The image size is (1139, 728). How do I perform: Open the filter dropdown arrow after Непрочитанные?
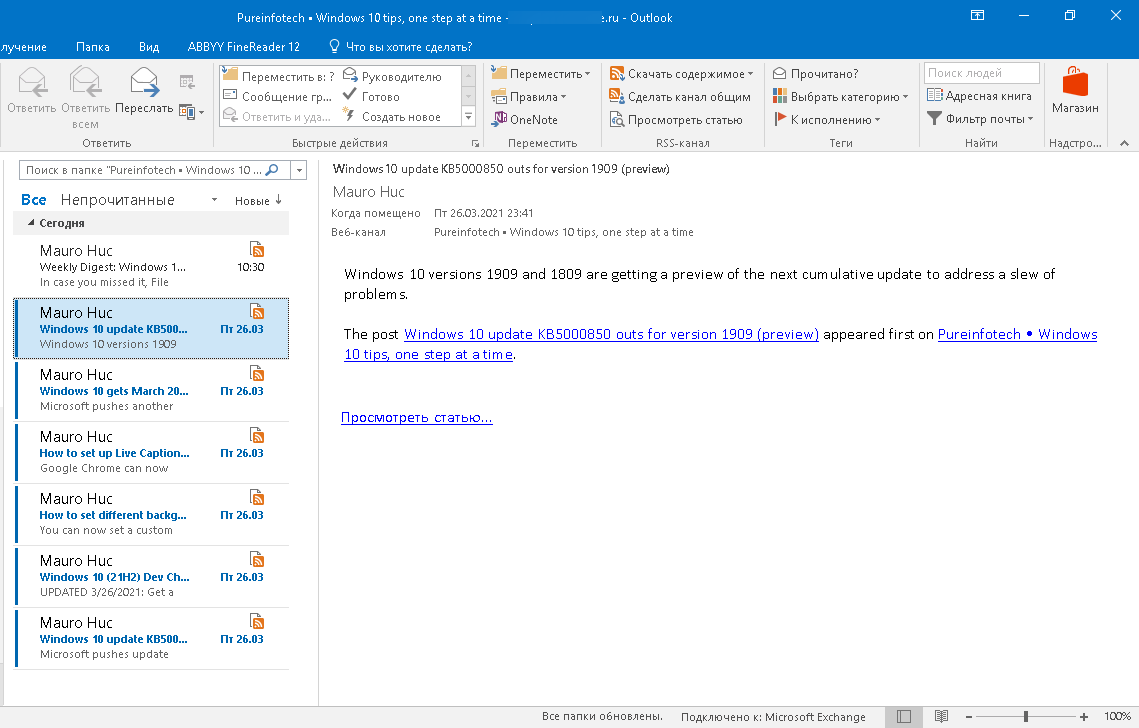coord(214,200)
